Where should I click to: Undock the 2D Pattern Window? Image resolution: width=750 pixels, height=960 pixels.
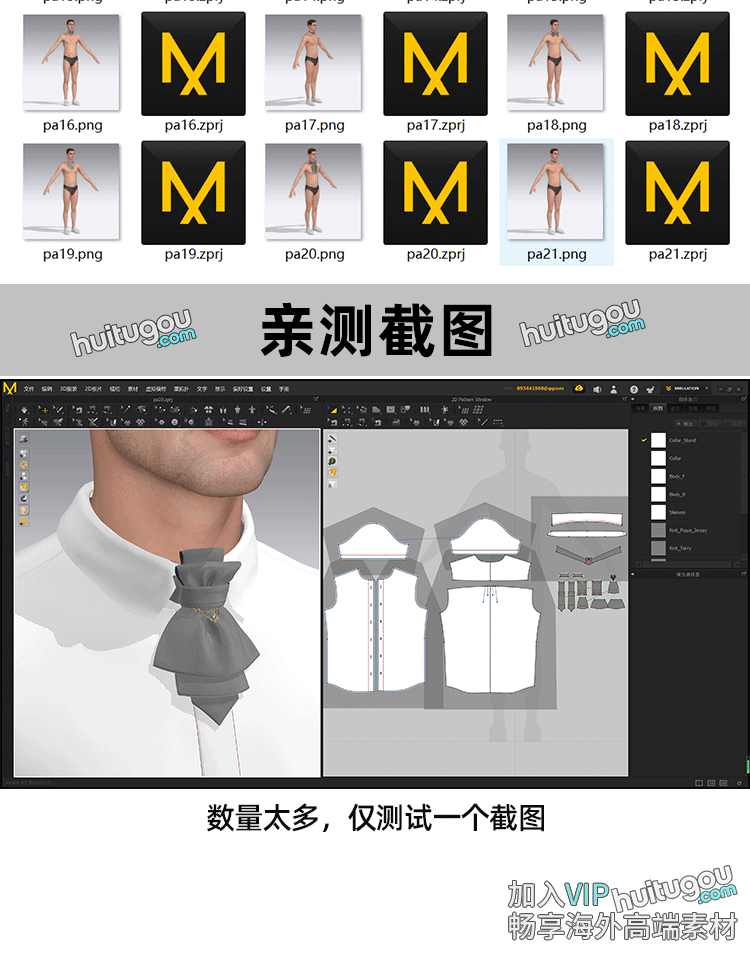[624, 399]
